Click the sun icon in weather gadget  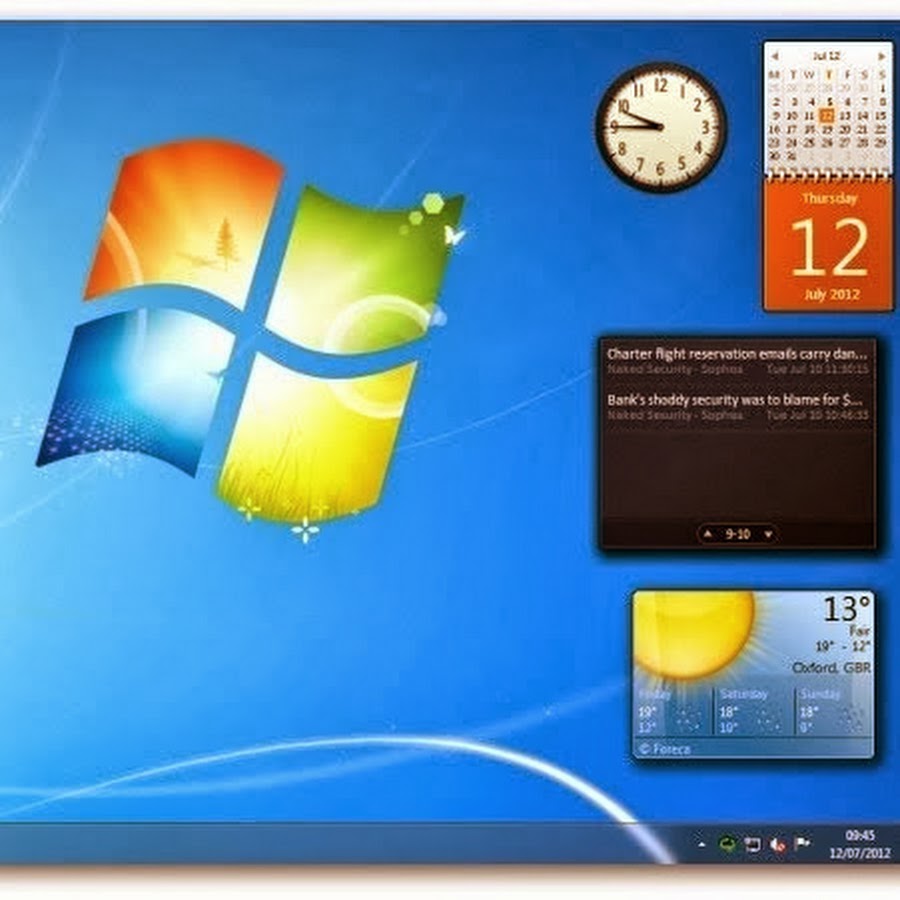point(695,632)
